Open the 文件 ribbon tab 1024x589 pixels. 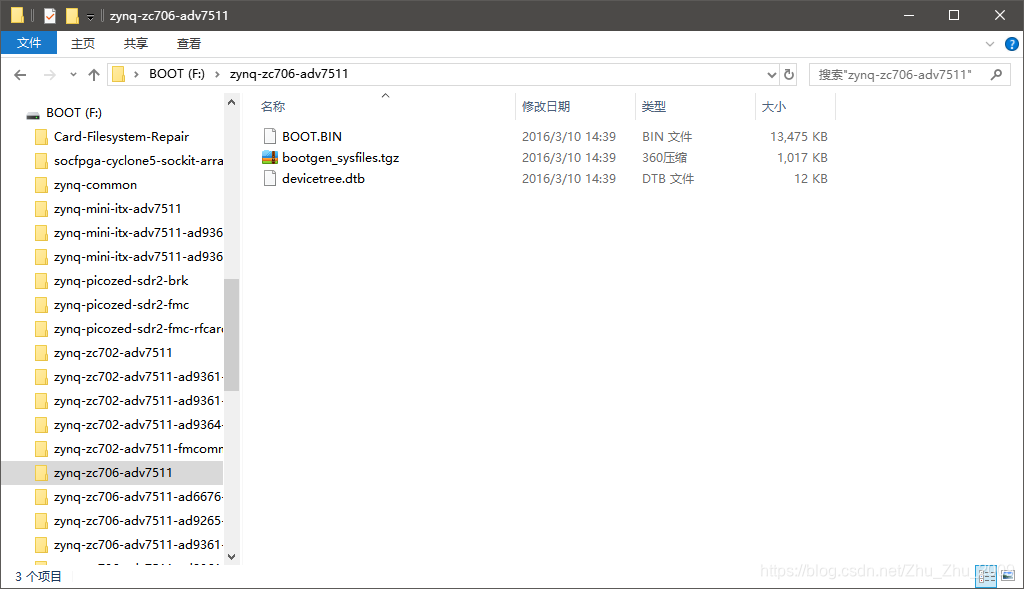[x=29, y=43]
